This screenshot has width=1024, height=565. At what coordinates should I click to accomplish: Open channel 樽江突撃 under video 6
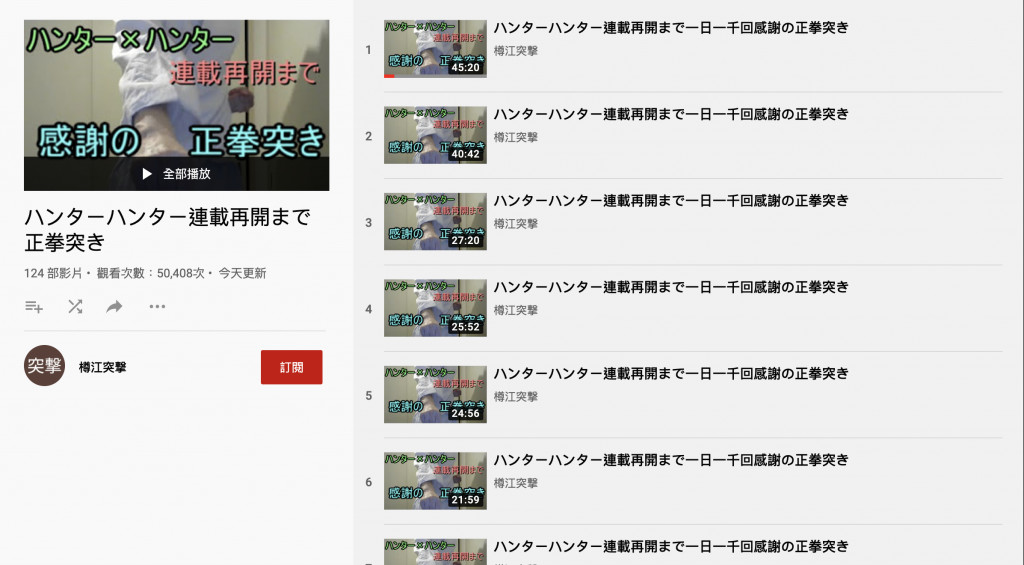click(x=516, y=483)
